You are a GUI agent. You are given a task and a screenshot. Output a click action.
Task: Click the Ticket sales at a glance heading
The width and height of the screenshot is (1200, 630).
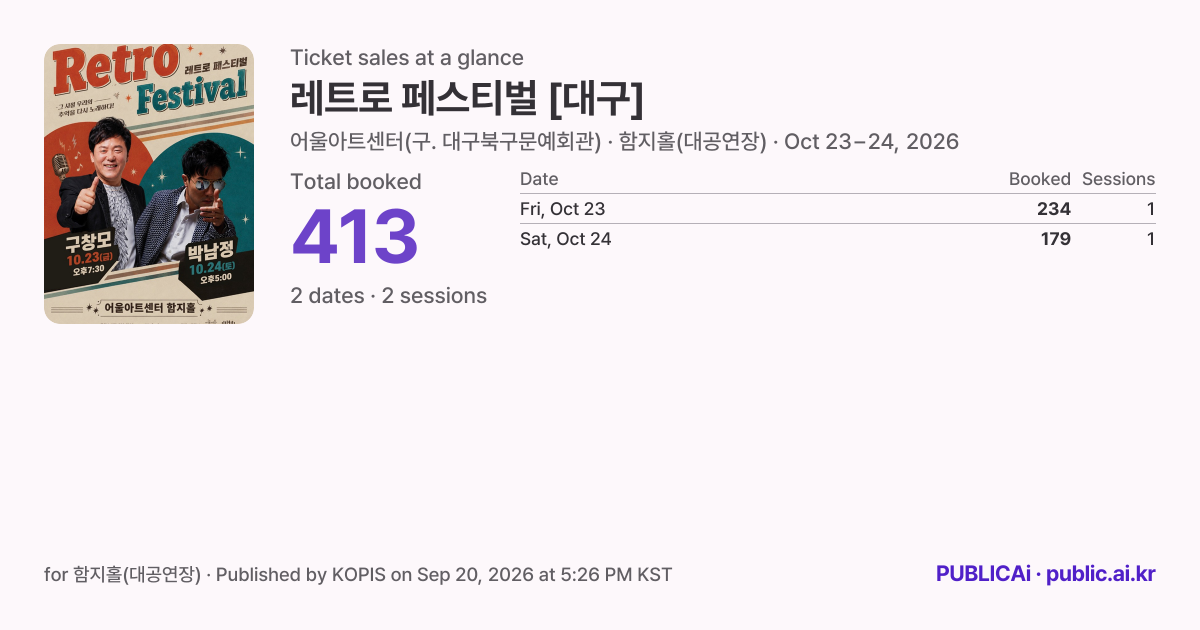(x=407, y=58)
